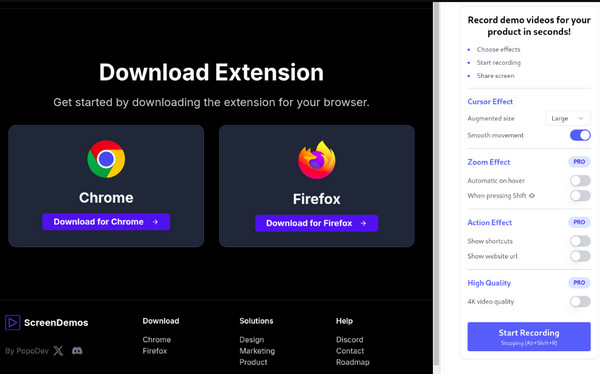Open Contact link under Help
600x374 pixels.
pos(350,351)
